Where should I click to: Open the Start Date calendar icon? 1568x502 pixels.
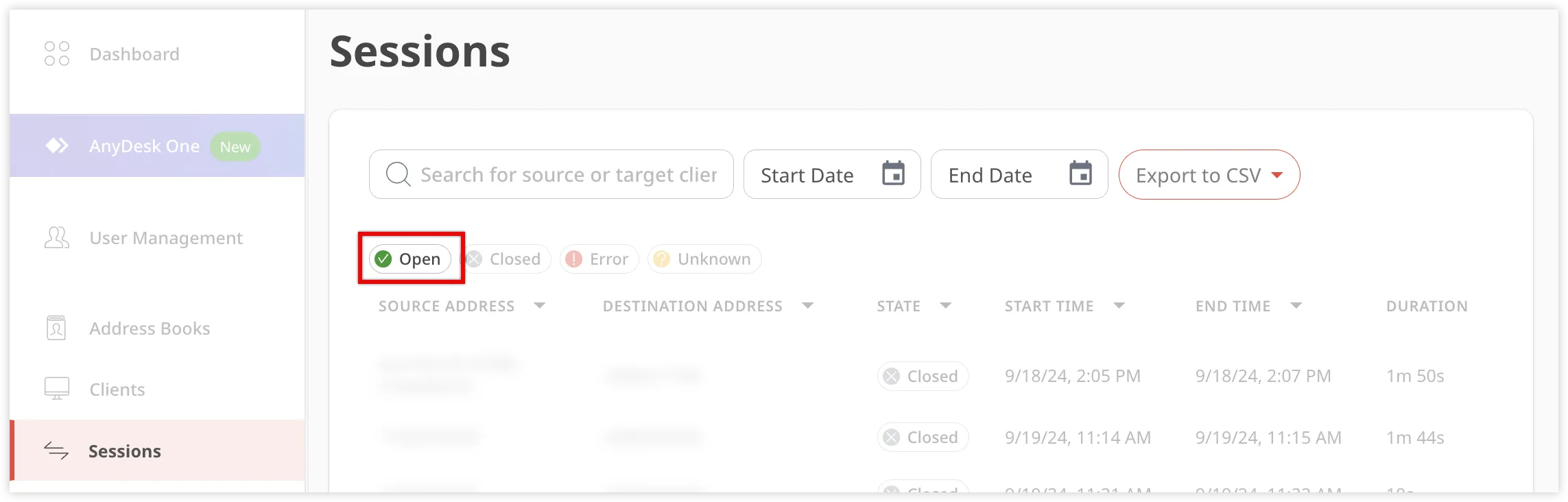tap(893, 174)
